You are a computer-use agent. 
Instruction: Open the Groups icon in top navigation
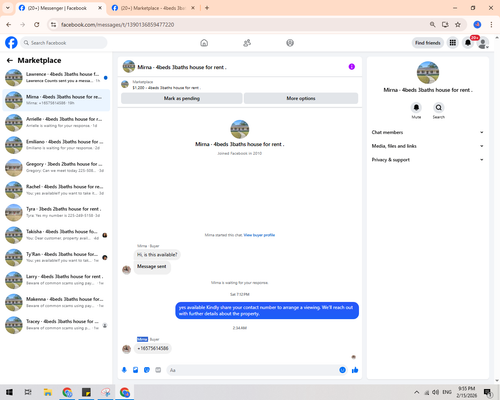(x=290, y=43)
